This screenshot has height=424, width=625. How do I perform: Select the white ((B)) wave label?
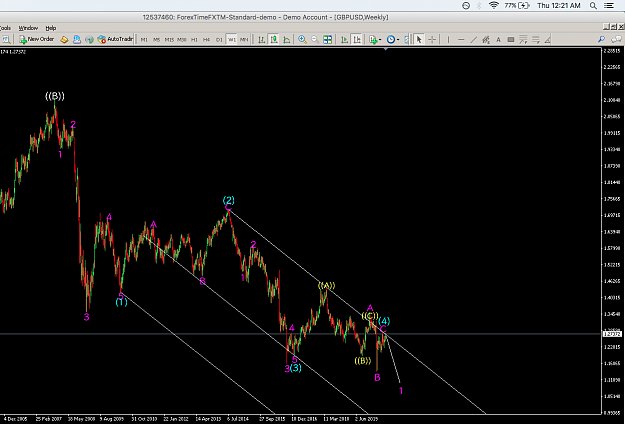55,96
